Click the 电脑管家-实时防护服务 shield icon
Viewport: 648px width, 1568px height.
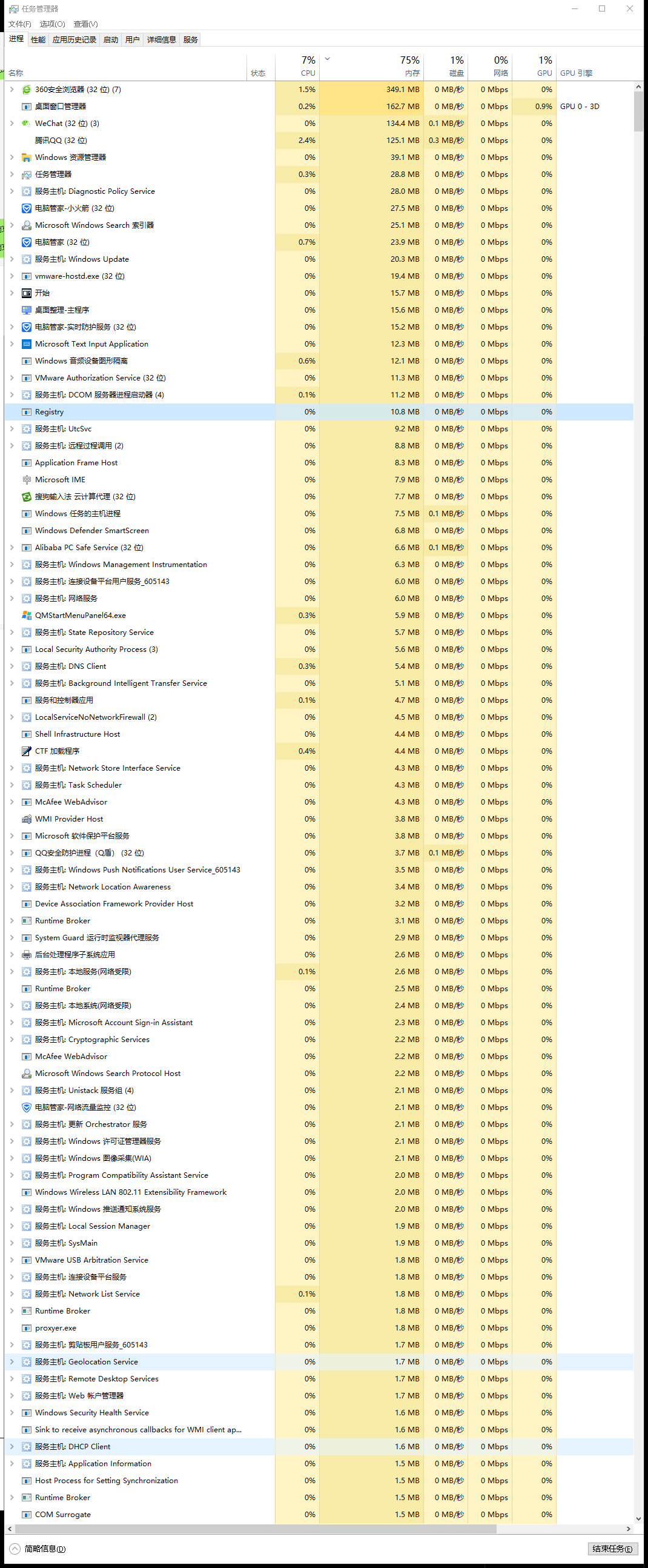[26, 327]
